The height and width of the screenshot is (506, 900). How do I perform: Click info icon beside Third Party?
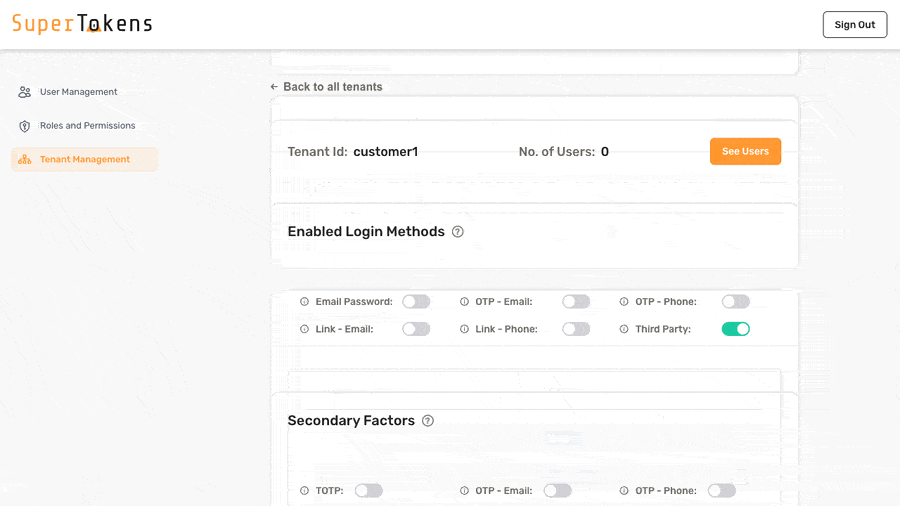coord(625,329)
